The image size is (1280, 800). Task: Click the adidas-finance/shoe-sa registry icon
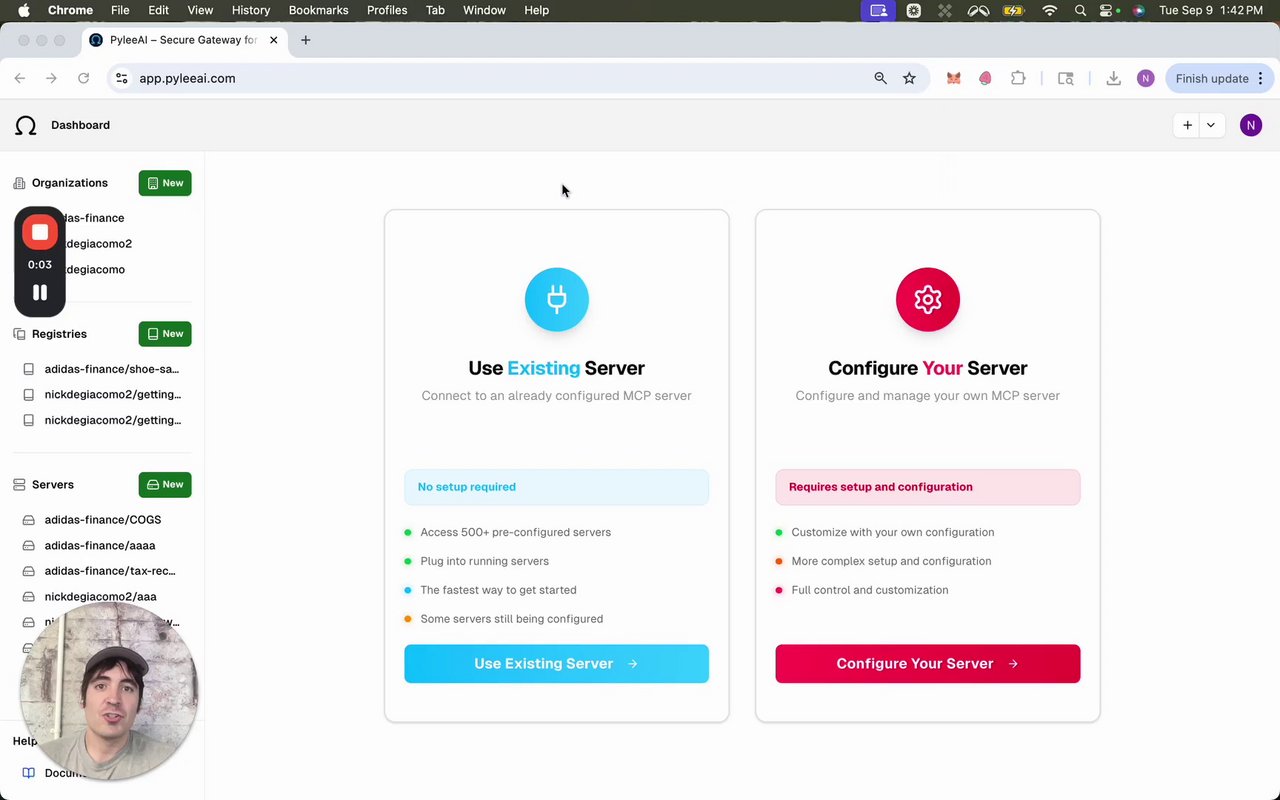pyautogui.click(x=29, y=369)
